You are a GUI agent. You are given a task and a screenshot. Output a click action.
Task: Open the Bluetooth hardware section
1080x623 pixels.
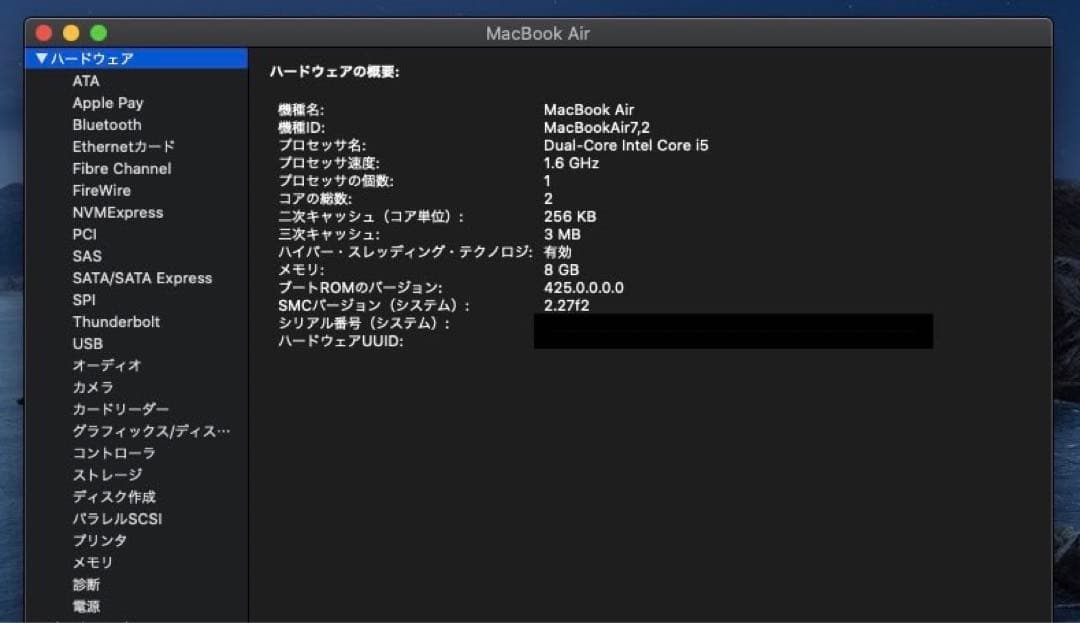click(x=106, y=124)
